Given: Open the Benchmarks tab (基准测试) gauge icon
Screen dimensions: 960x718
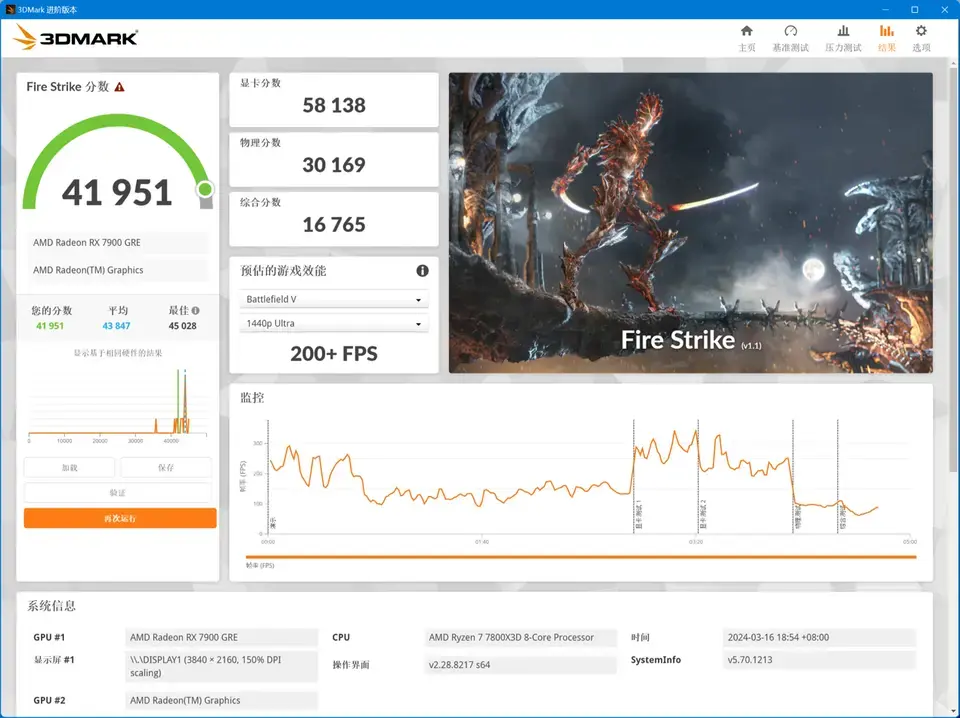Looking at the screenshot, I should point(790,31).
